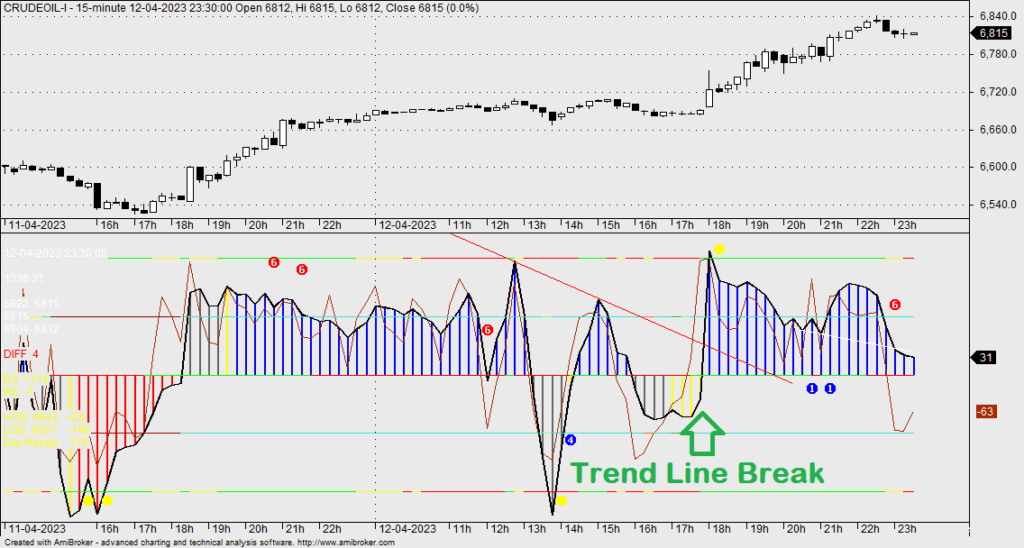Click the 11-04-2023 date on the indicator pane axis
The image size is (1024, 548).
coord(37,528)
